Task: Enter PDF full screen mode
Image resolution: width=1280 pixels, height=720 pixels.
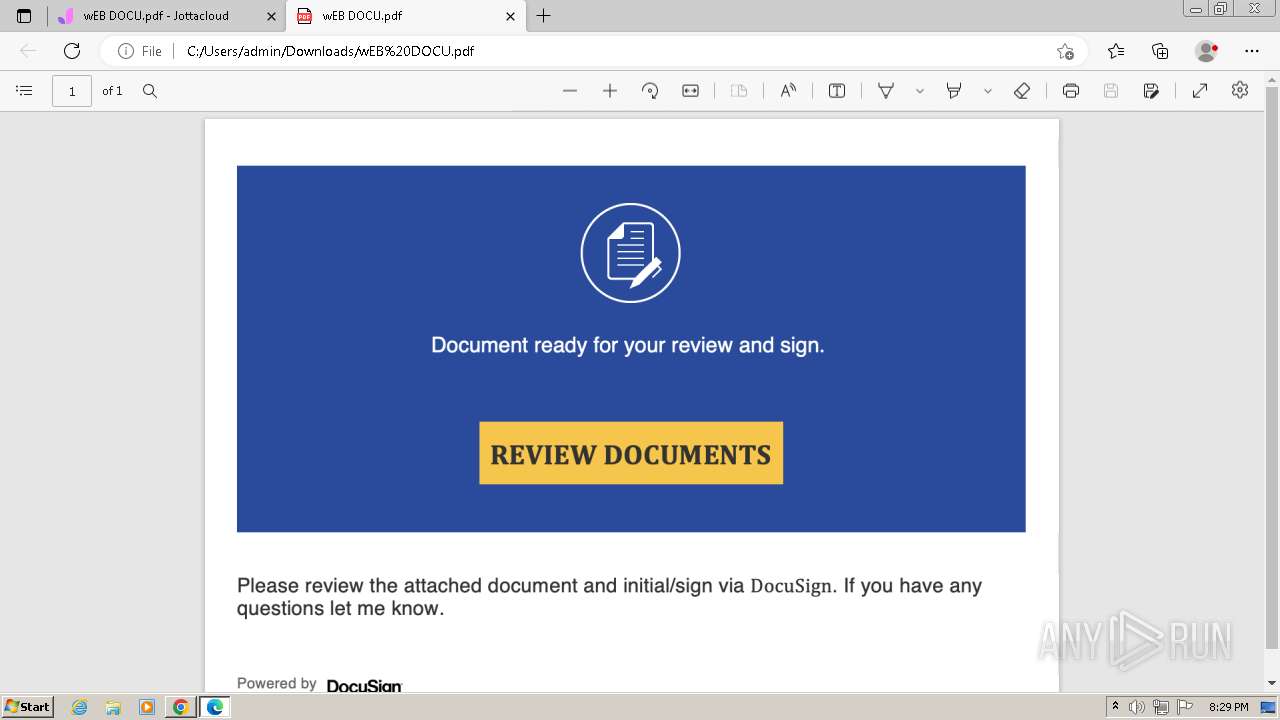Action: pyautogui.click(x=1200, y=91)
